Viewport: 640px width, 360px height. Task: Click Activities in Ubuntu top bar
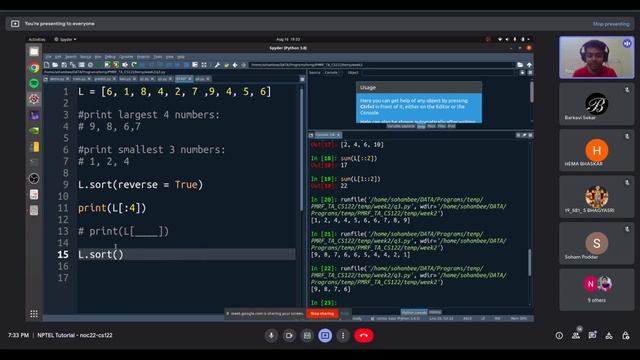pos(37,40)
